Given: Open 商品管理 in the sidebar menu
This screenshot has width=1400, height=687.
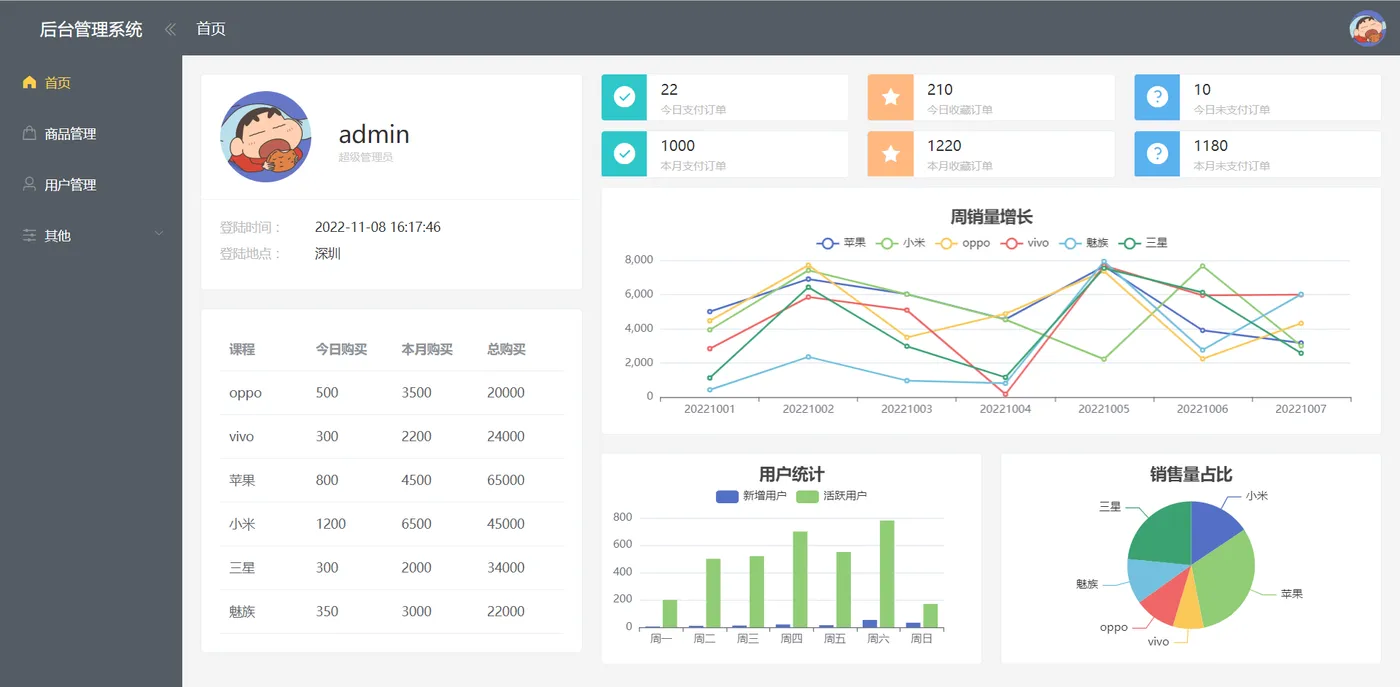Looking at the screenshot, I should pyautogui.click(x=91, y=133).
